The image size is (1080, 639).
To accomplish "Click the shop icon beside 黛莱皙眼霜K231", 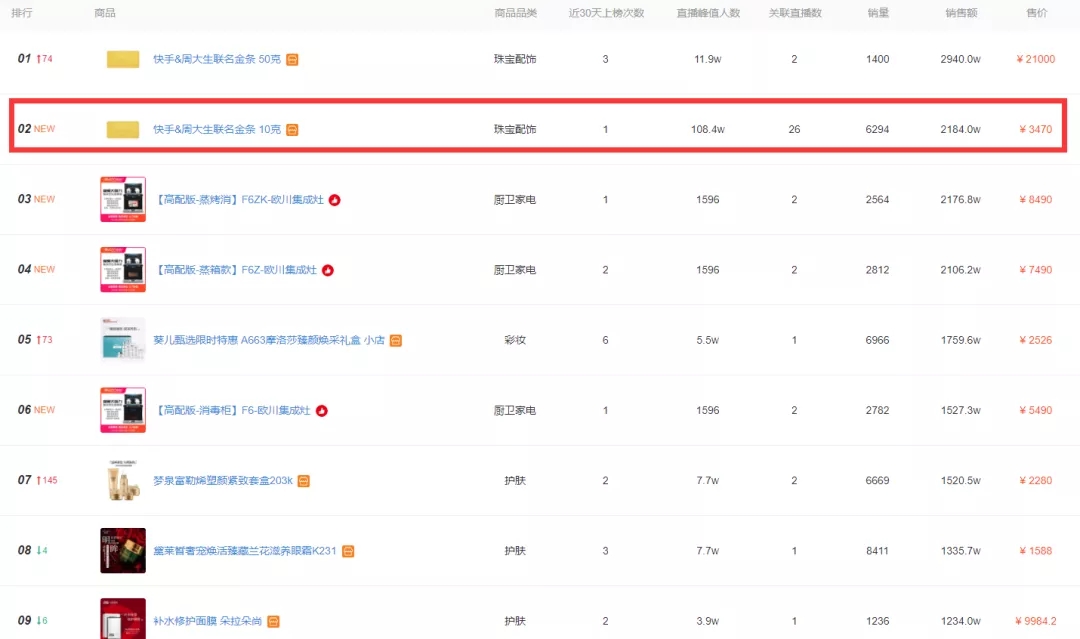I will [x=346, y=550].
